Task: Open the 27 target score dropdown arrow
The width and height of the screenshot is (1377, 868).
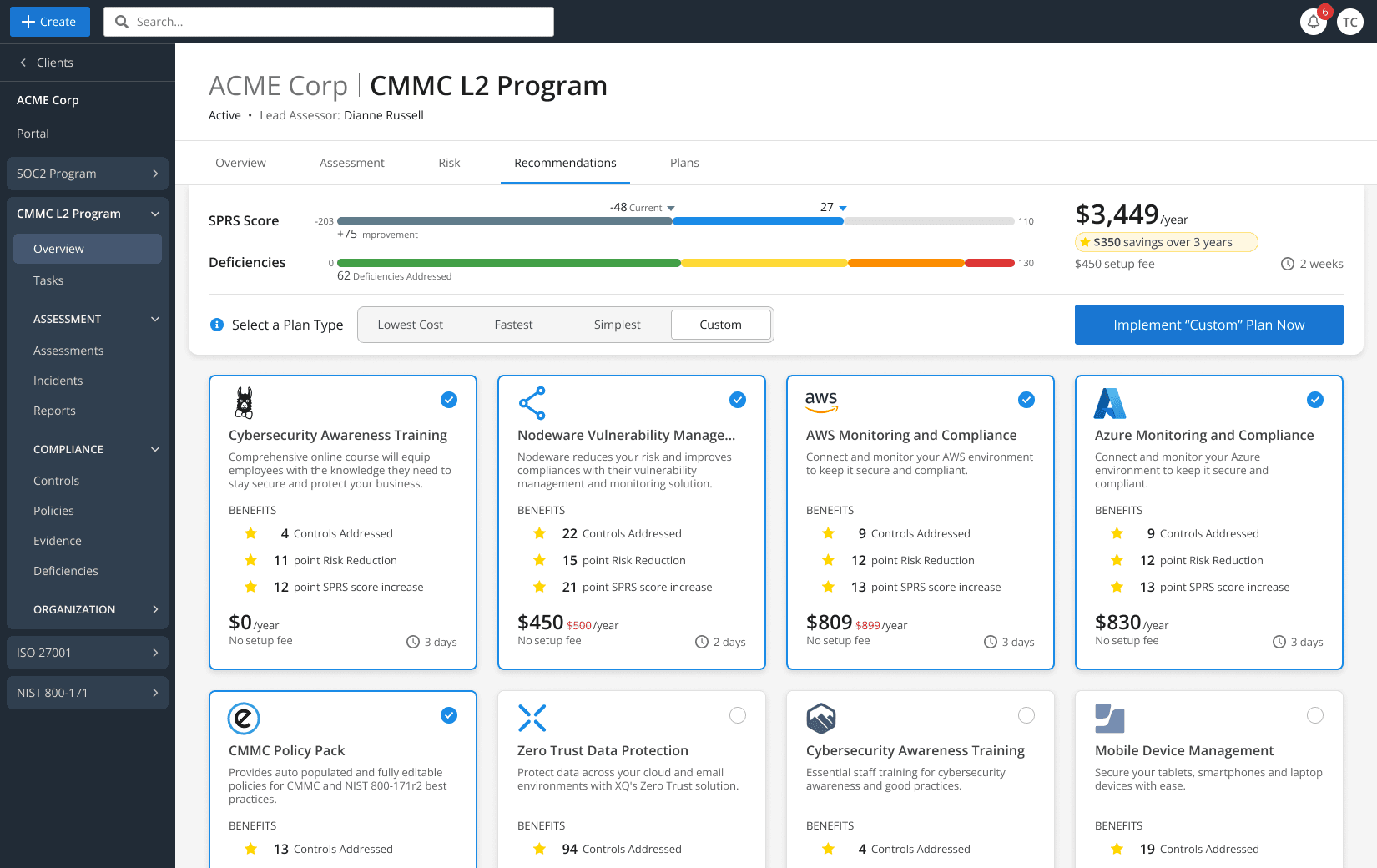Action: [843, 209]
